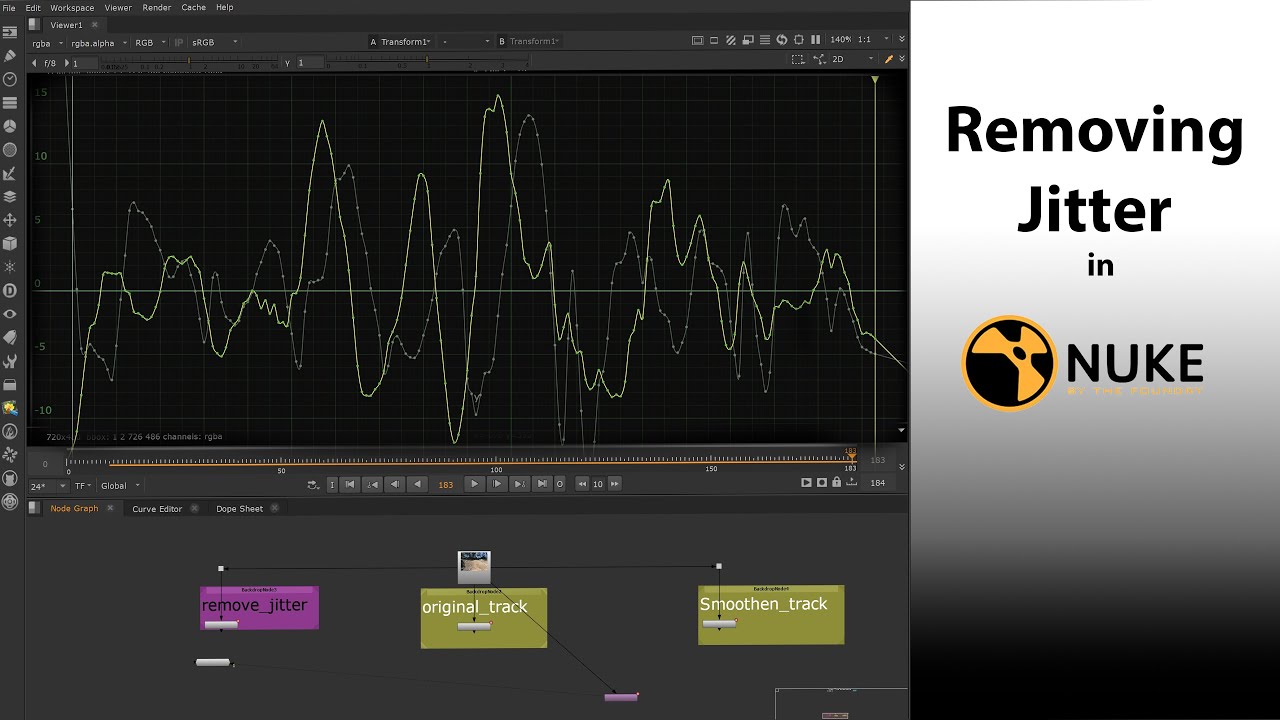The width and height of the screenshot is (1280, 720).
Task: Click the viewer scanline display icon
Action: click(x=765, y=40)
